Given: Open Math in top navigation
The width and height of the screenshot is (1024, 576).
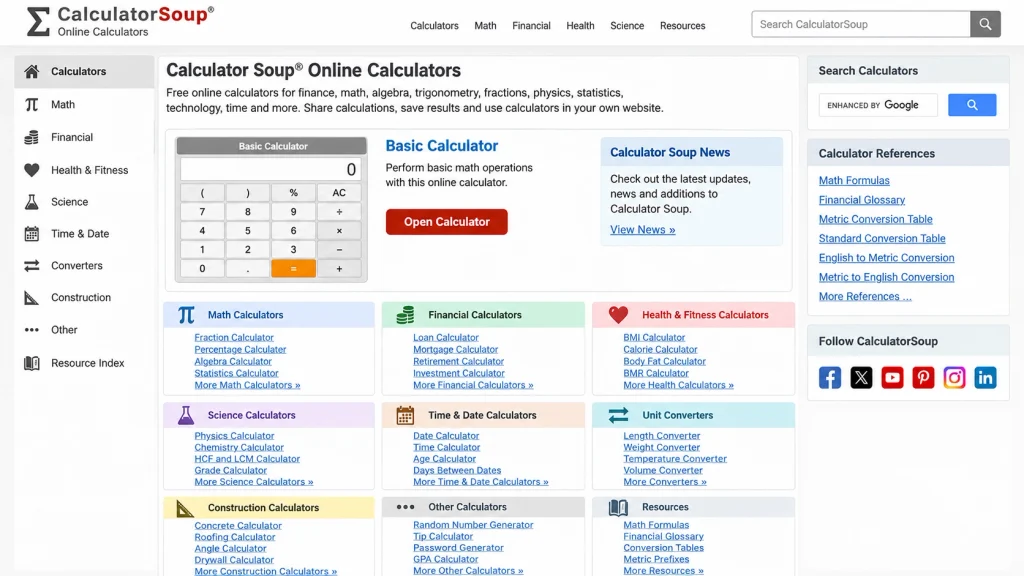Looking at the screenshot, I should (x=485, y=25).
